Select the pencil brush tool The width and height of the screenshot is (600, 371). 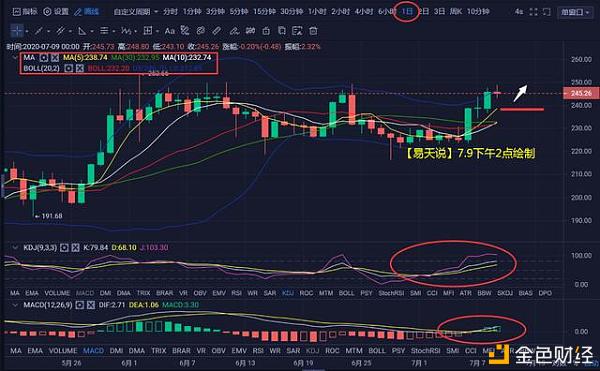click(234, 31)
